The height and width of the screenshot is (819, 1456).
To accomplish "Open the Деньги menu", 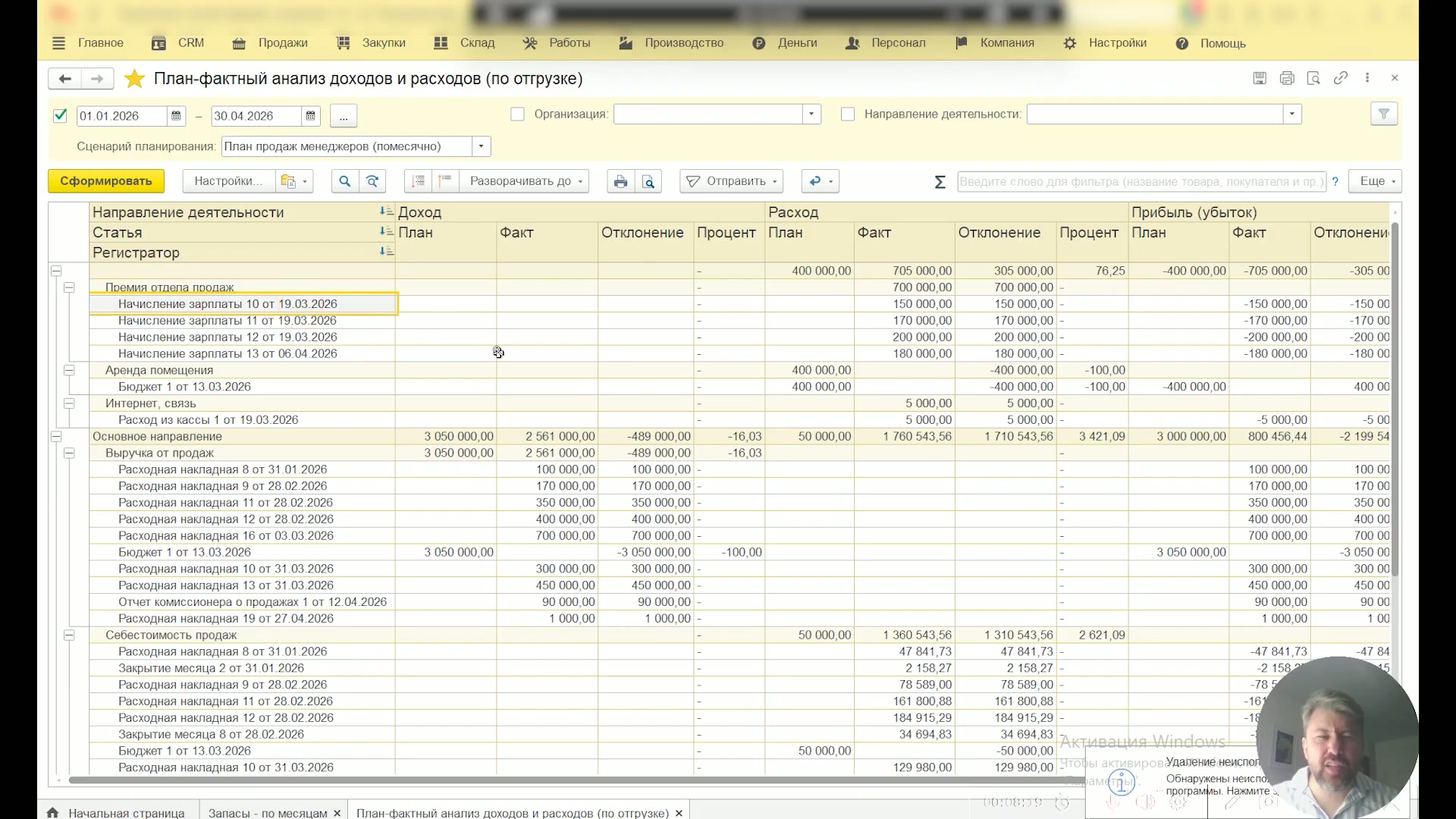I will pyautogui.click(x=785, y=43).
